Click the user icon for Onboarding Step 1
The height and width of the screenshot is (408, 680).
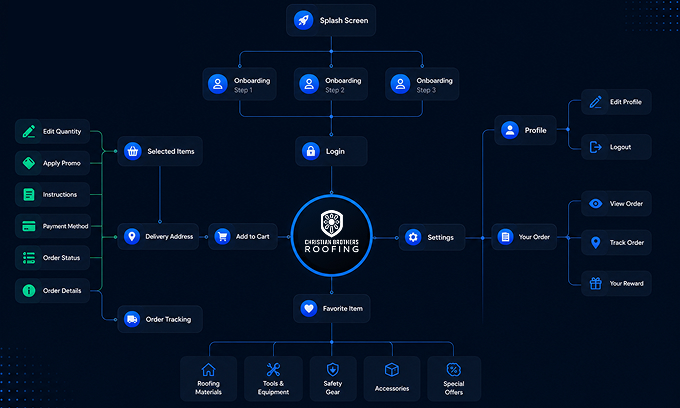pyautogui.click(x=218, y=84)
